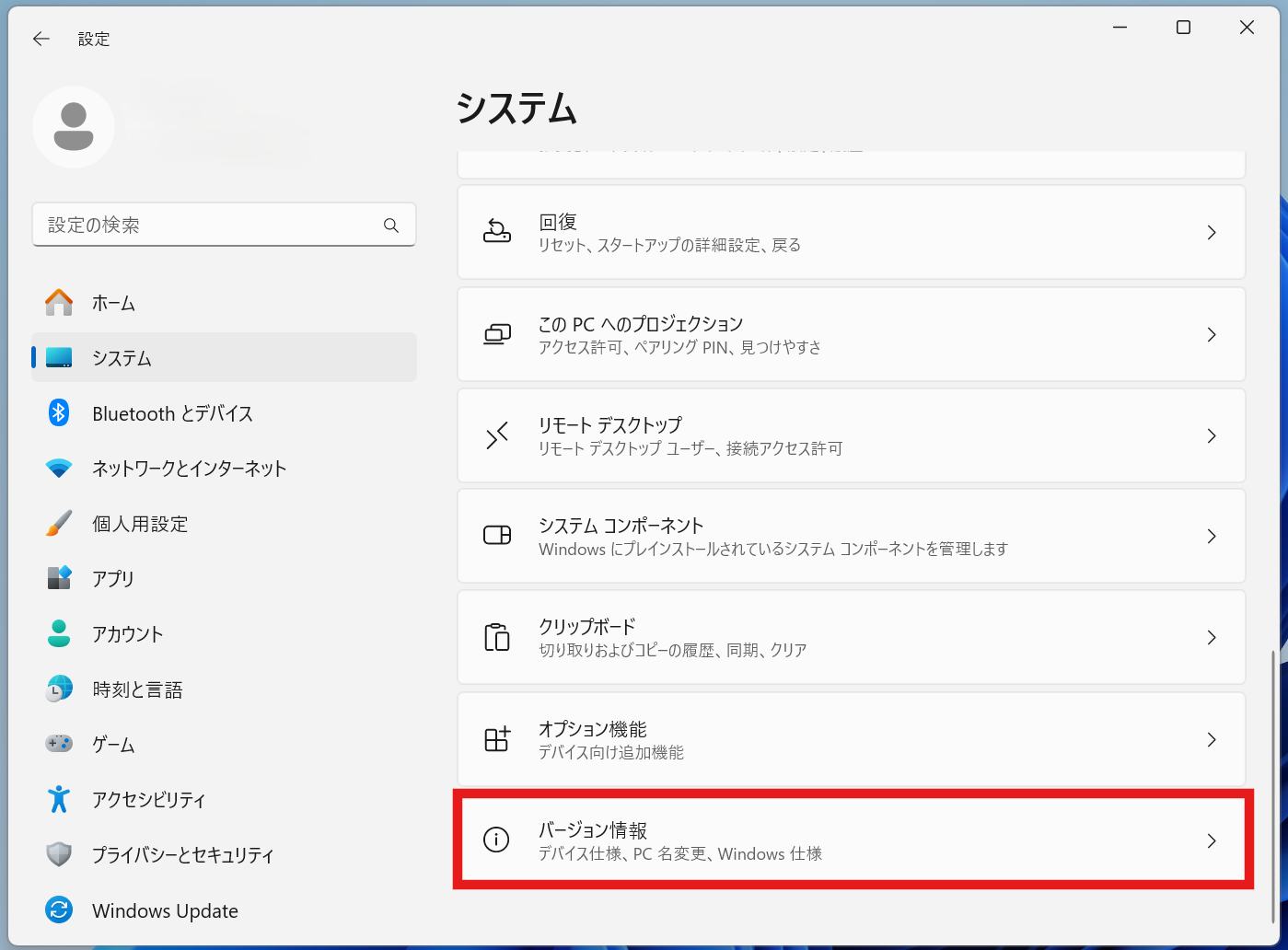Viewport: 1288px width, 950px height.
Task: Open クリップボード chevron arrow
Action: click(x=1212, y=638)
